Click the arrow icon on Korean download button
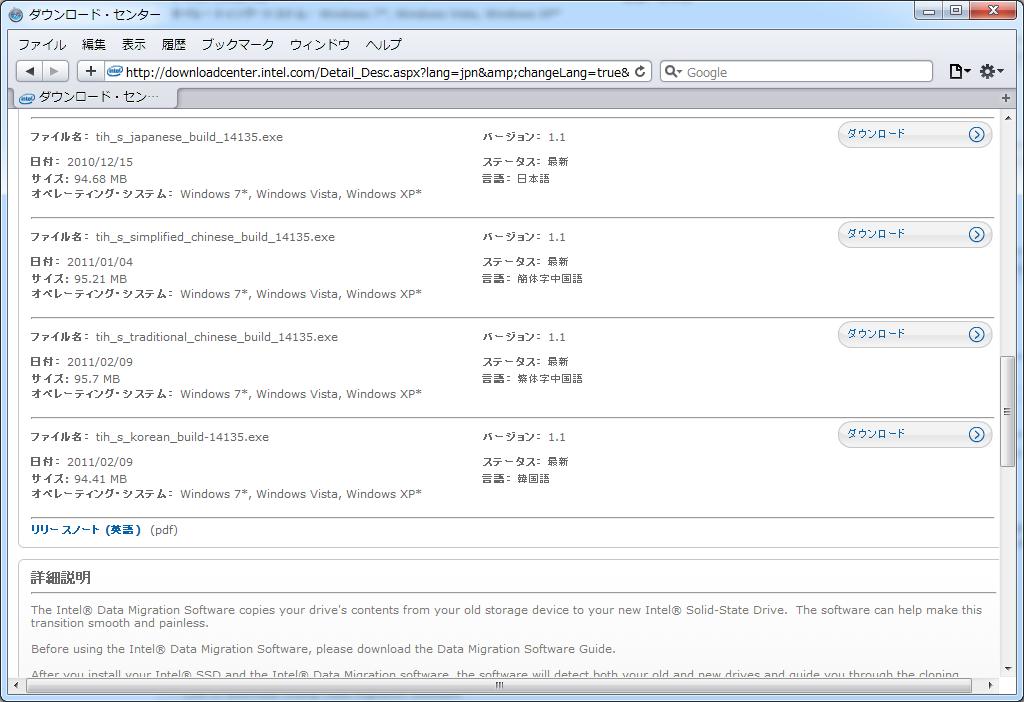Image resolution: width=1024 pixels, height=702 pixels. [976, 434]
